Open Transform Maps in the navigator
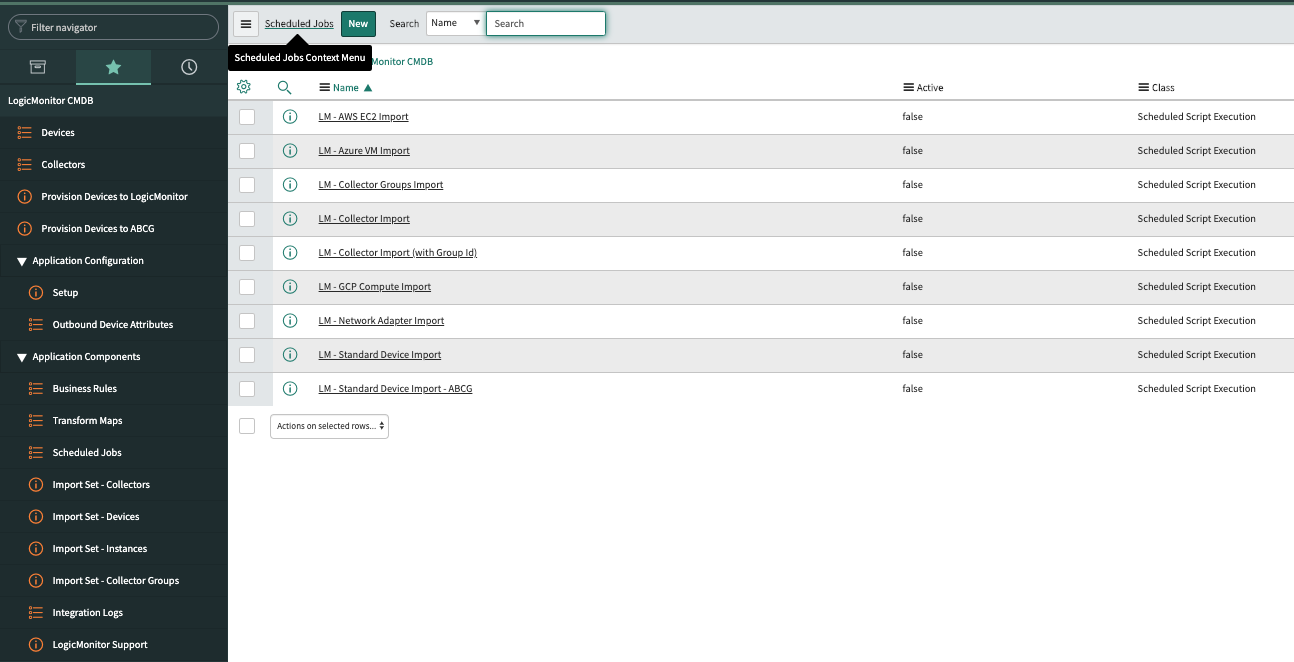The width and height of the screenshot is (1294, 662). click(87, 421)
